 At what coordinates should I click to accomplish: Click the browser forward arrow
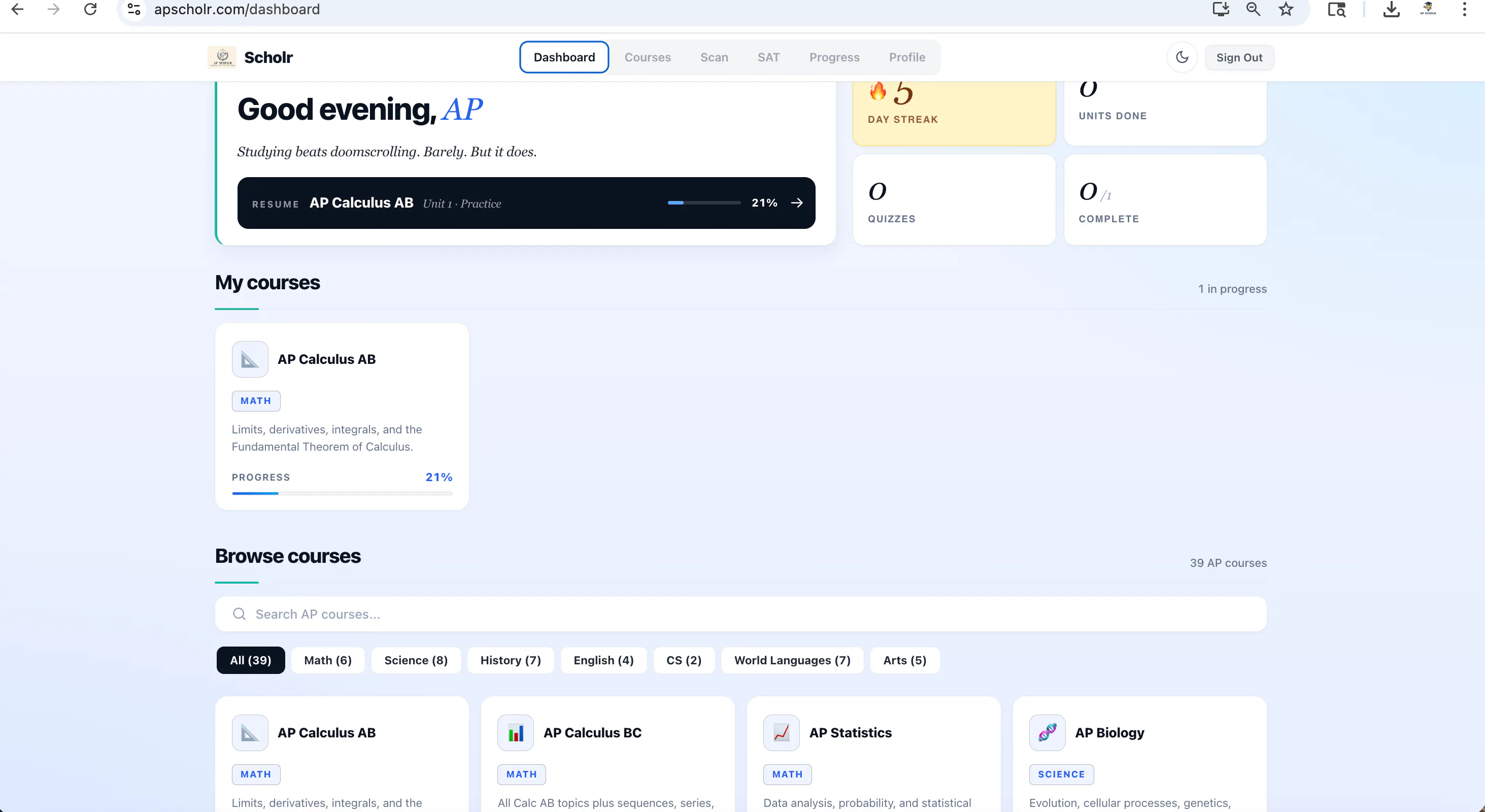[x=54, y=9]
